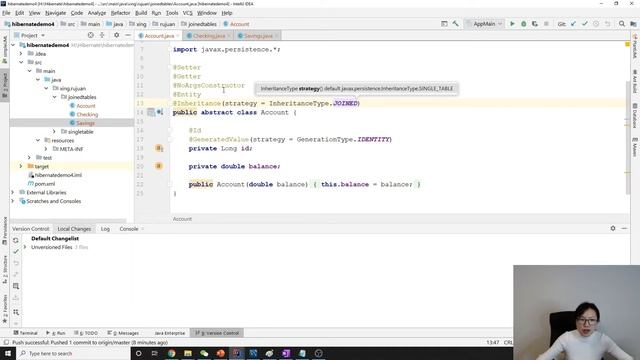Open the TODO tool window

coord(87,333)
